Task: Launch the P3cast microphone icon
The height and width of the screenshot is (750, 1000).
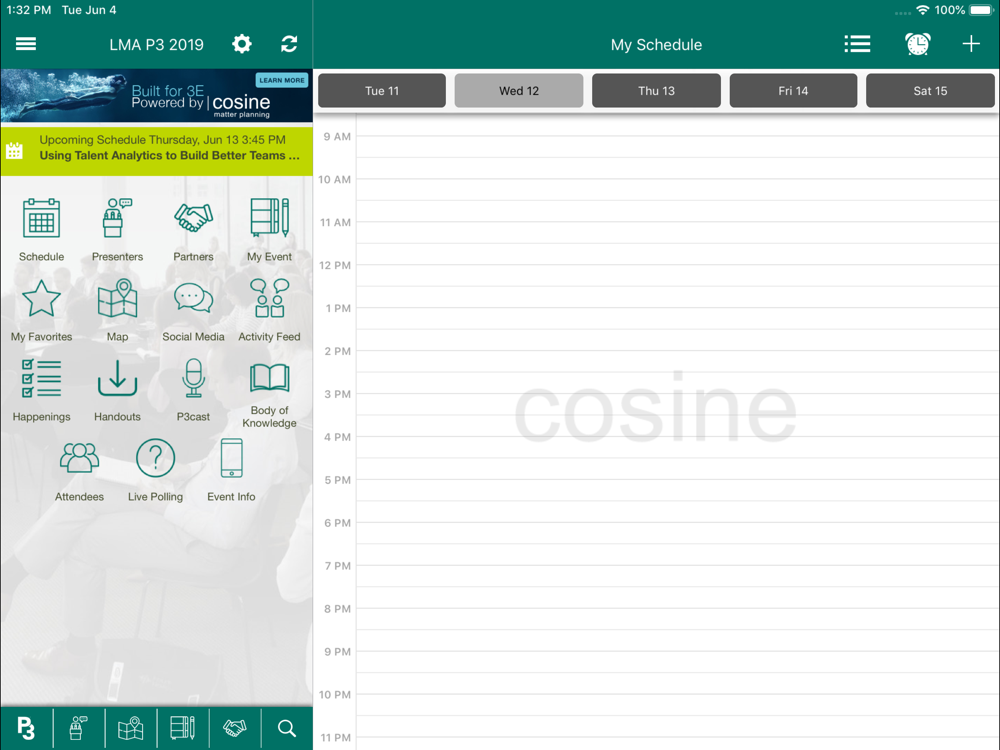Action: (x=193, y=379)
